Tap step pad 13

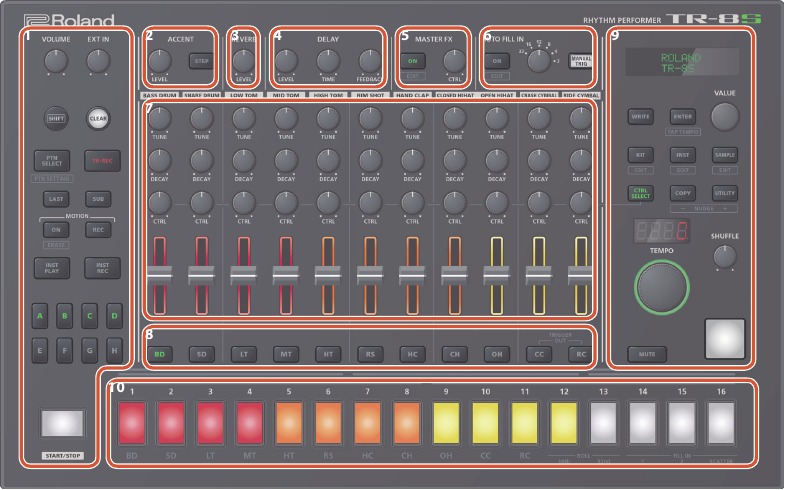(603, 423)
